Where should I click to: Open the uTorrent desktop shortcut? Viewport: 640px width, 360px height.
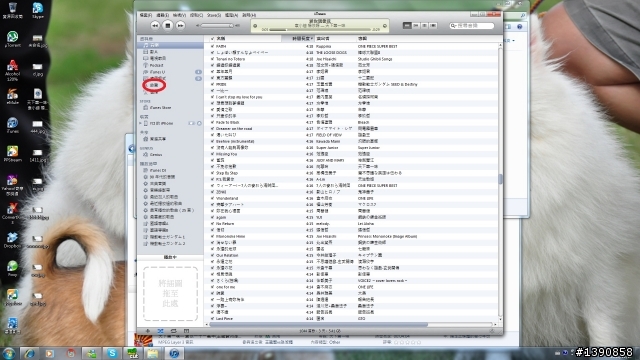[x=12, y=40]
